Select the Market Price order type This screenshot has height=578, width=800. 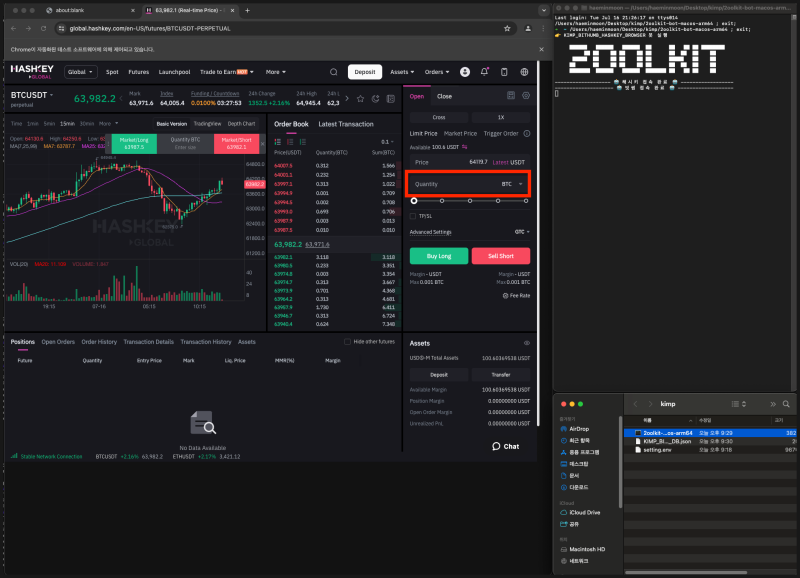click(x=460, y=134)
